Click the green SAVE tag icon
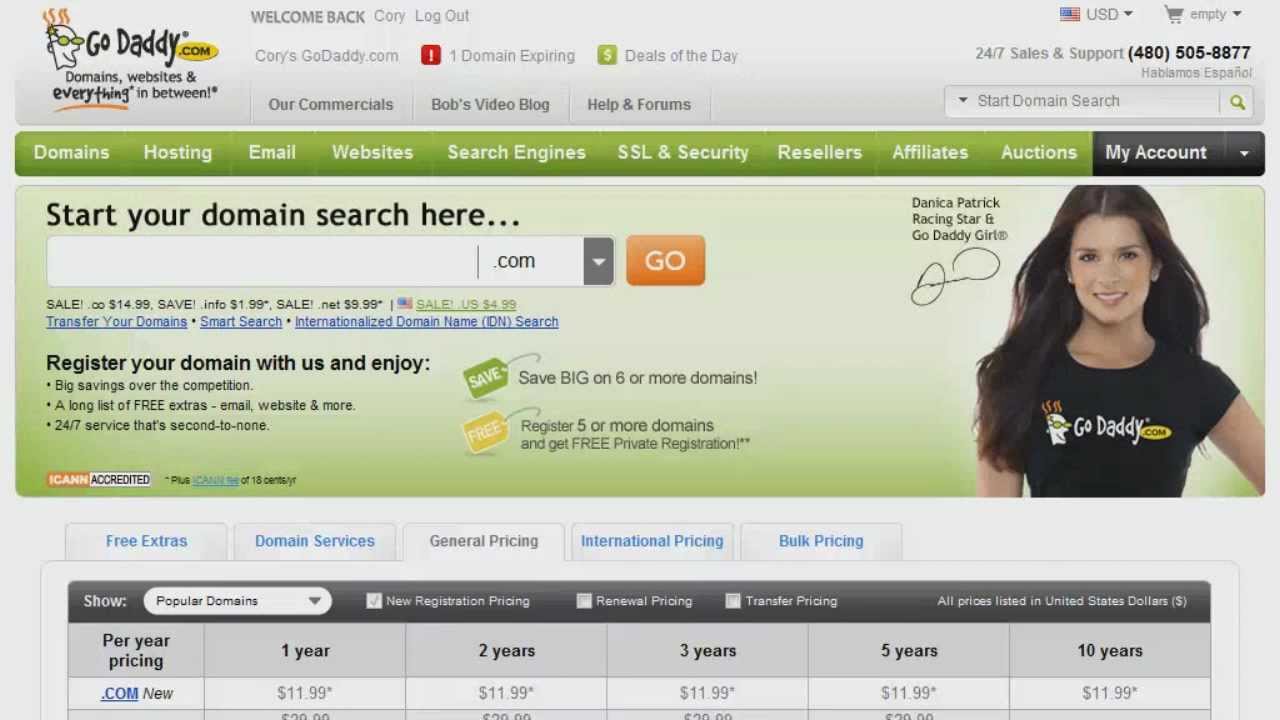1280x720 pixels. [487, 378]
